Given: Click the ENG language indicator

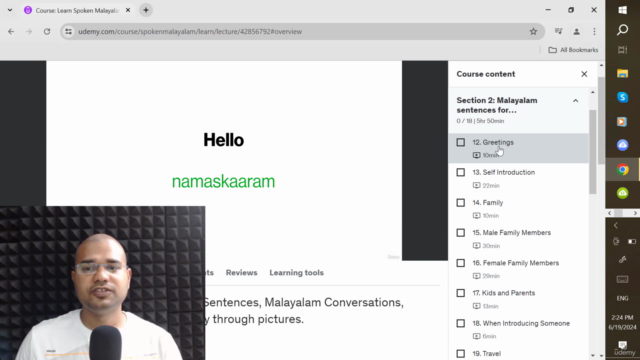Looking at the screenshot, I should pyautogui.click(x=622, y=298).
